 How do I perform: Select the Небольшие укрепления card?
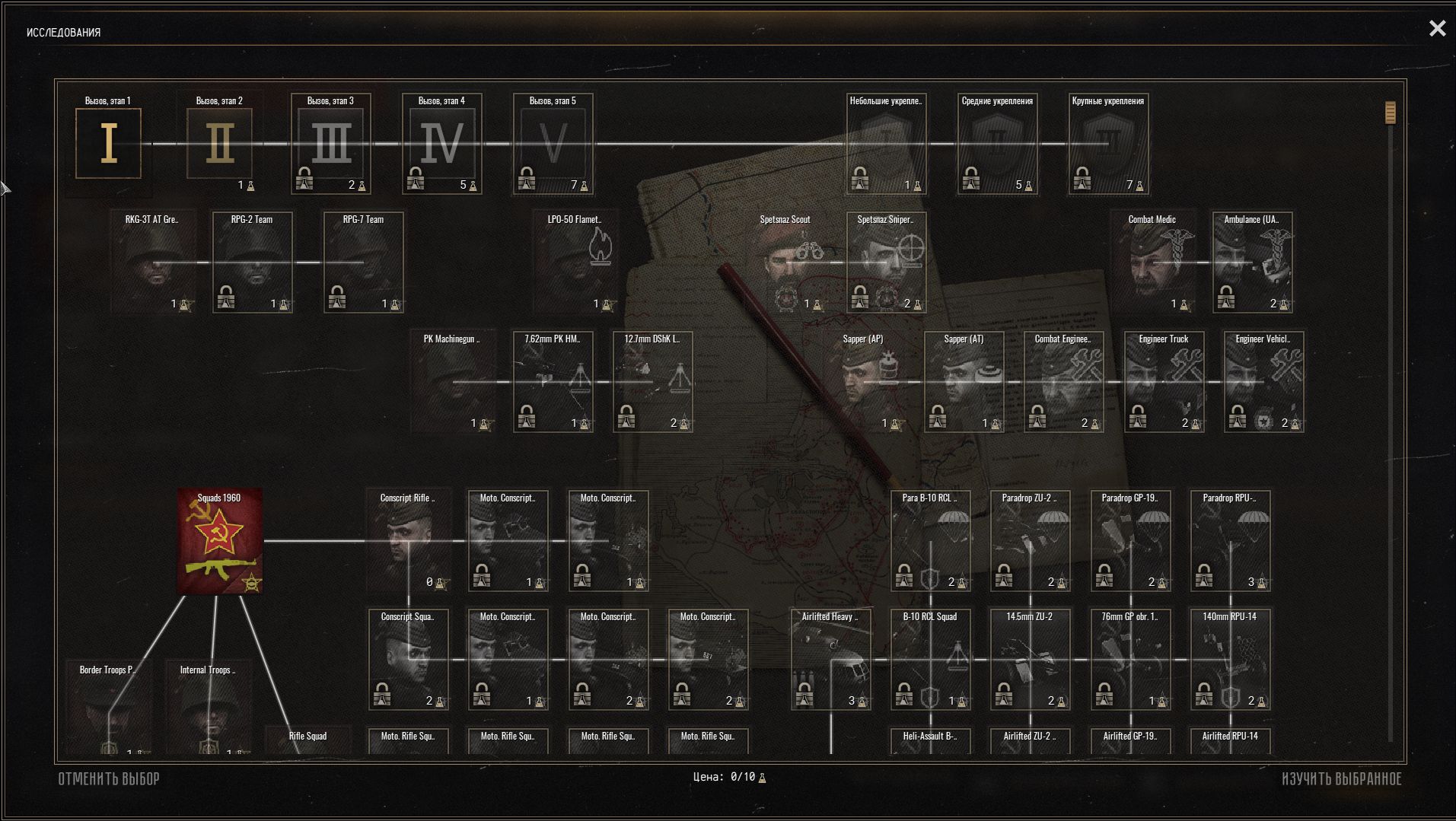click(x=887, y=143)
